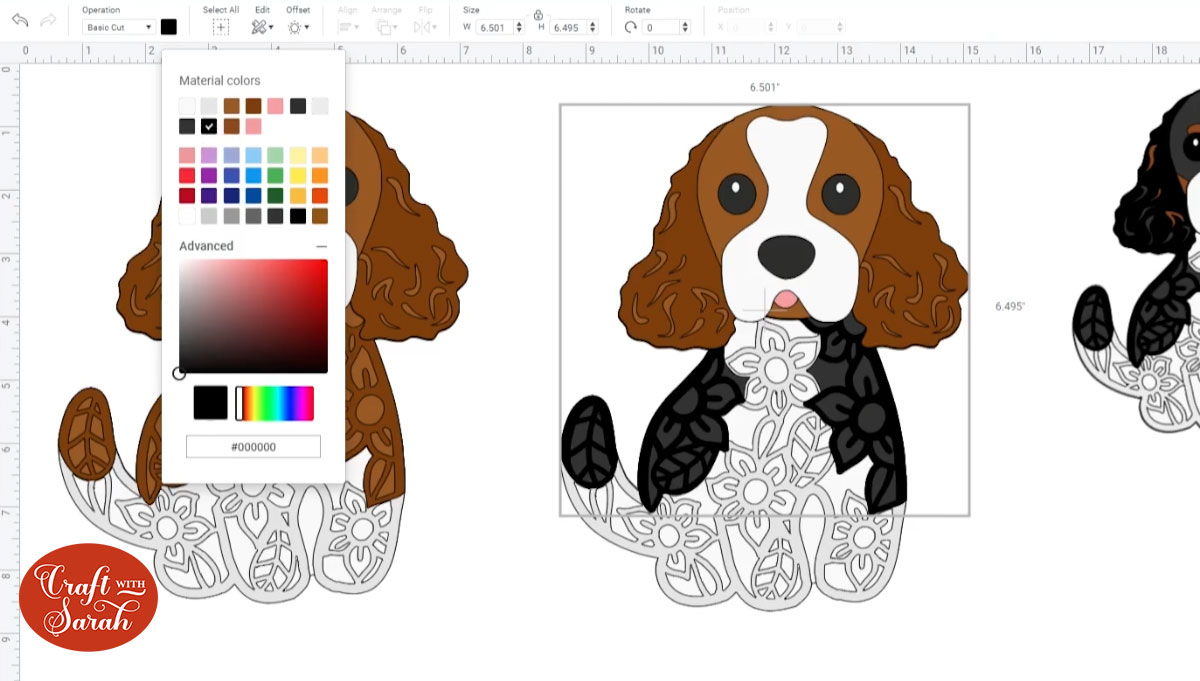
Task: Open the Align tool icon
Action: (x=346, y=27)
